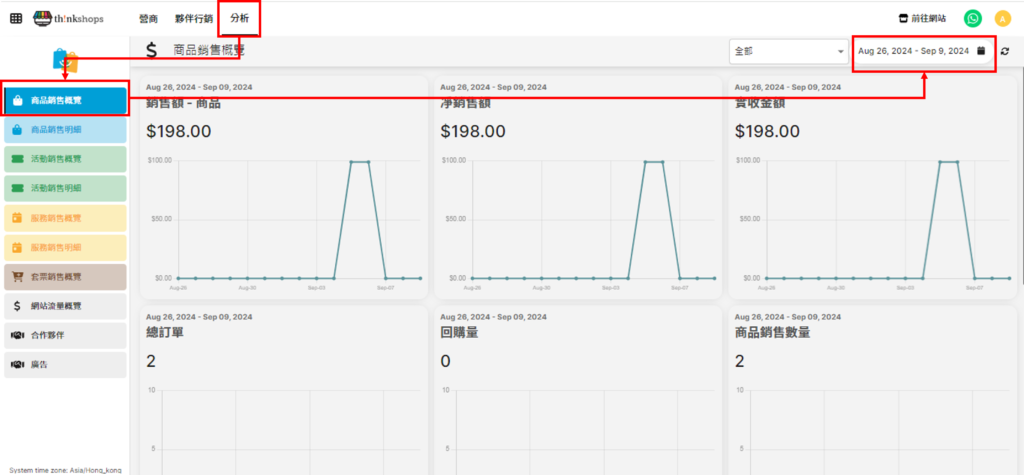Open 套票銷售概覽 in the sidebar
Image resolution: width=1024 pixels, height=475 pixels.
(x=64, y=276)
